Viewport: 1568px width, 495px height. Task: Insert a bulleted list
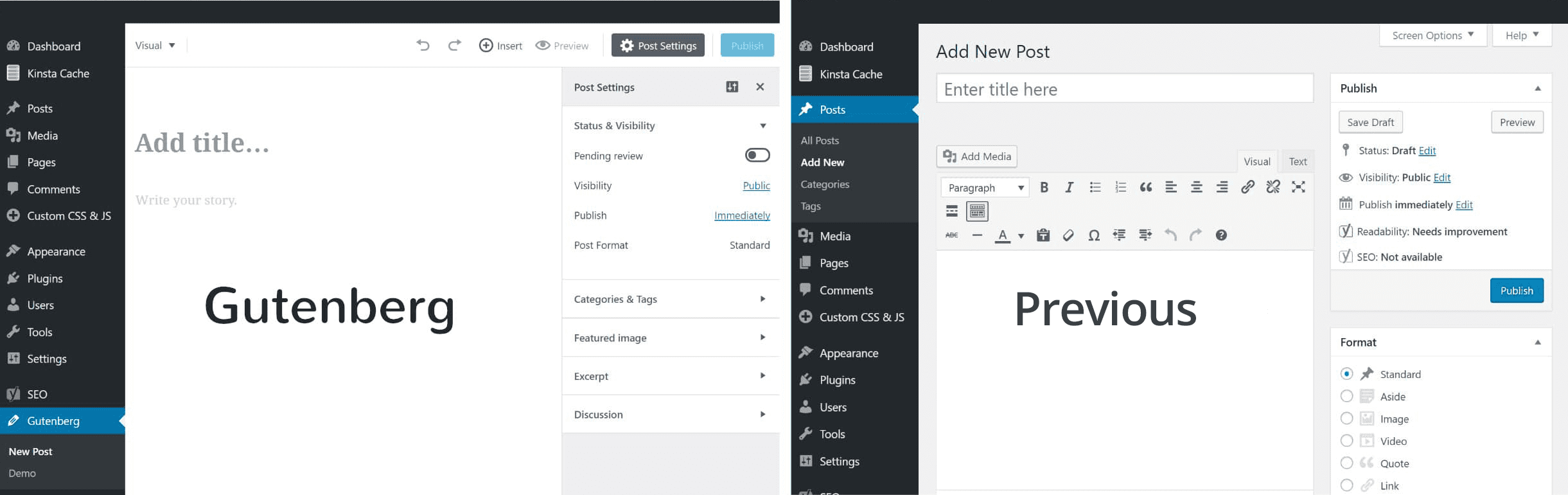click(x=1095, y=187)
